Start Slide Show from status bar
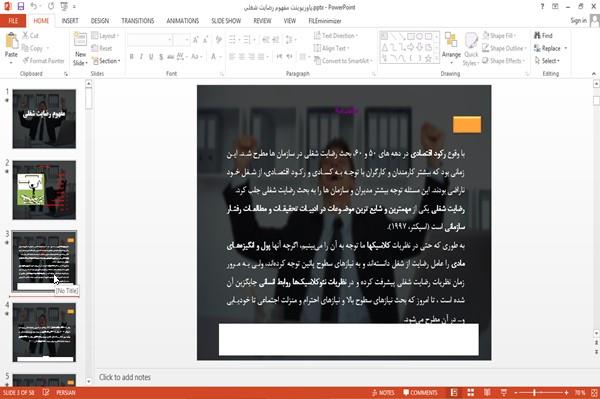 504,392
